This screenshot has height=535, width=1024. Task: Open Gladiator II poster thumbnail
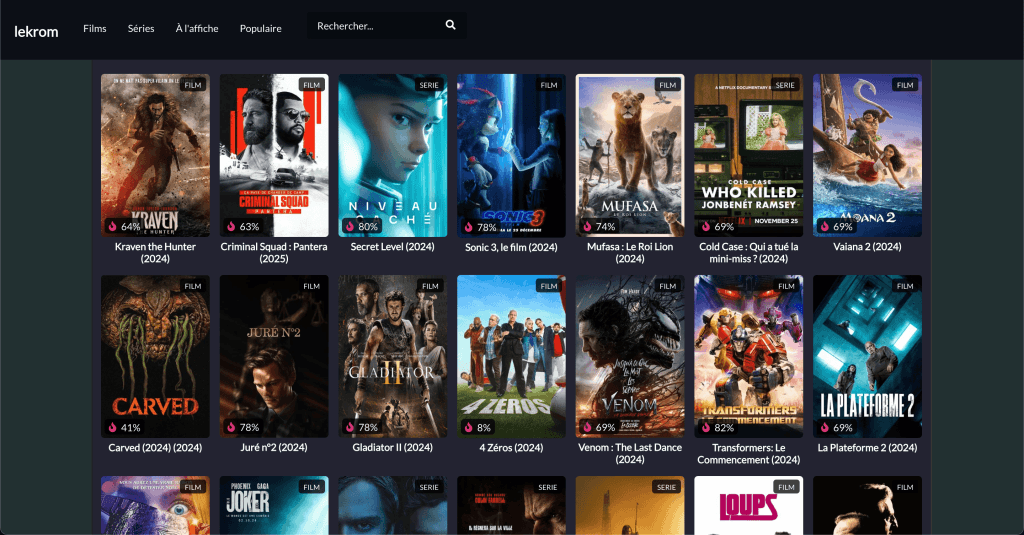tap(392, 356)
